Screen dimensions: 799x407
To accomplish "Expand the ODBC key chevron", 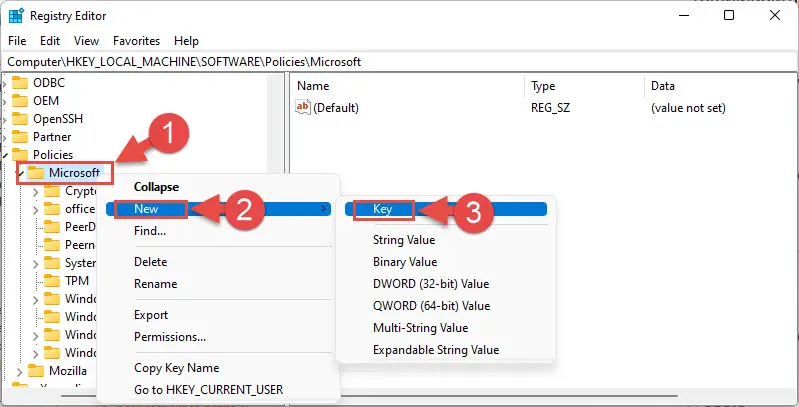I will coord(4,83).
